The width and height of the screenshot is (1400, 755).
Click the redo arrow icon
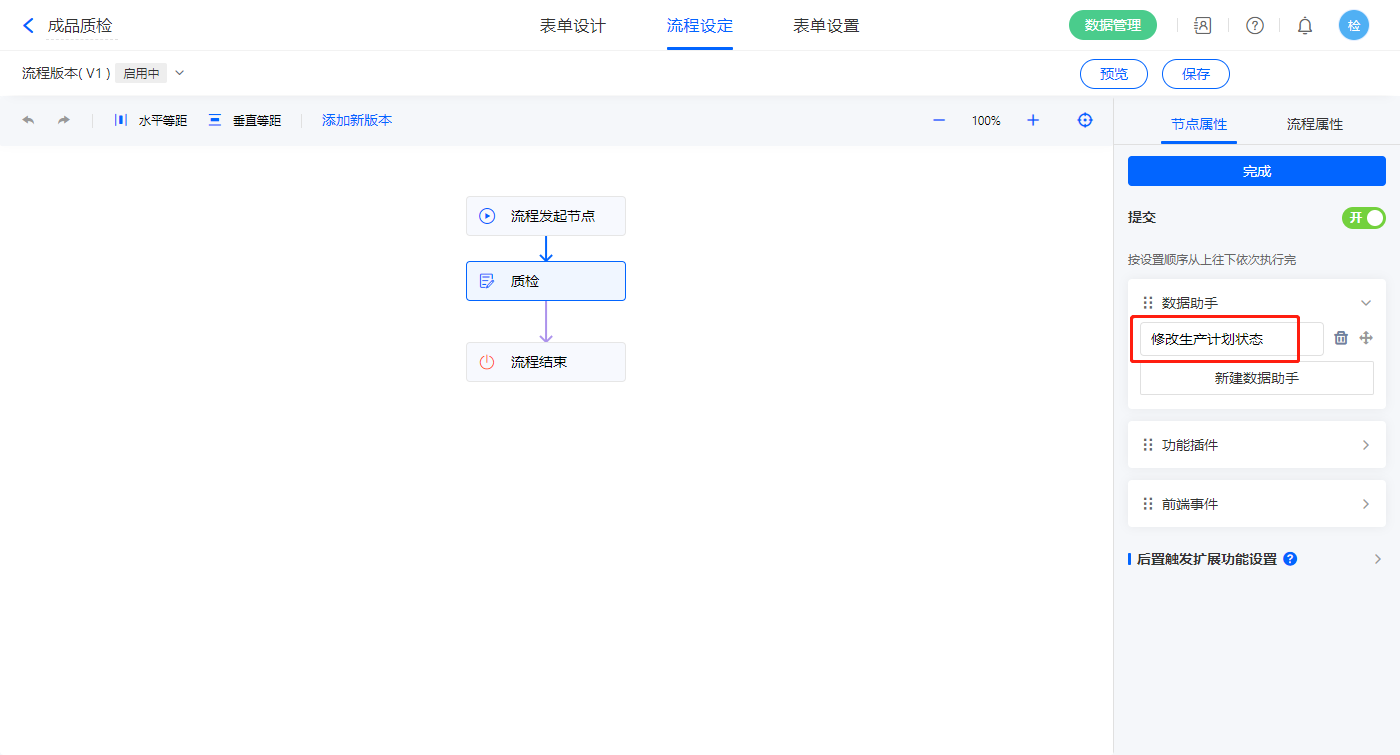(64, 120)
